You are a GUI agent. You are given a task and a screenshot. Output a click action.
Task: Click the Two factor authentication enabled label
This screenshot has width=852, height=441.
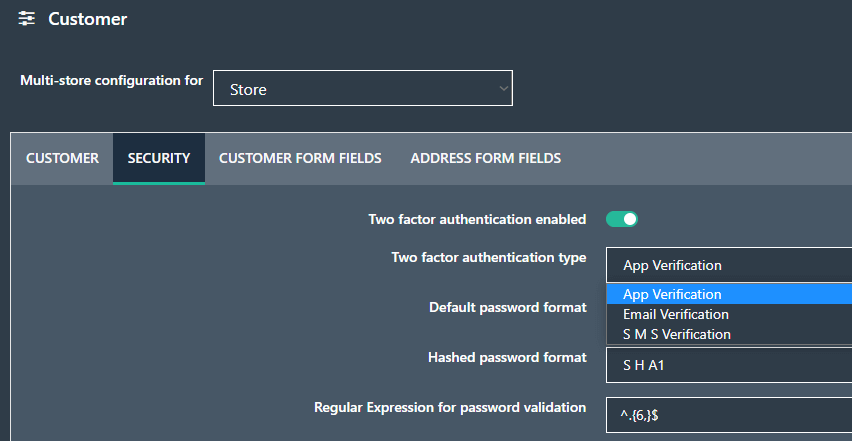477,219
